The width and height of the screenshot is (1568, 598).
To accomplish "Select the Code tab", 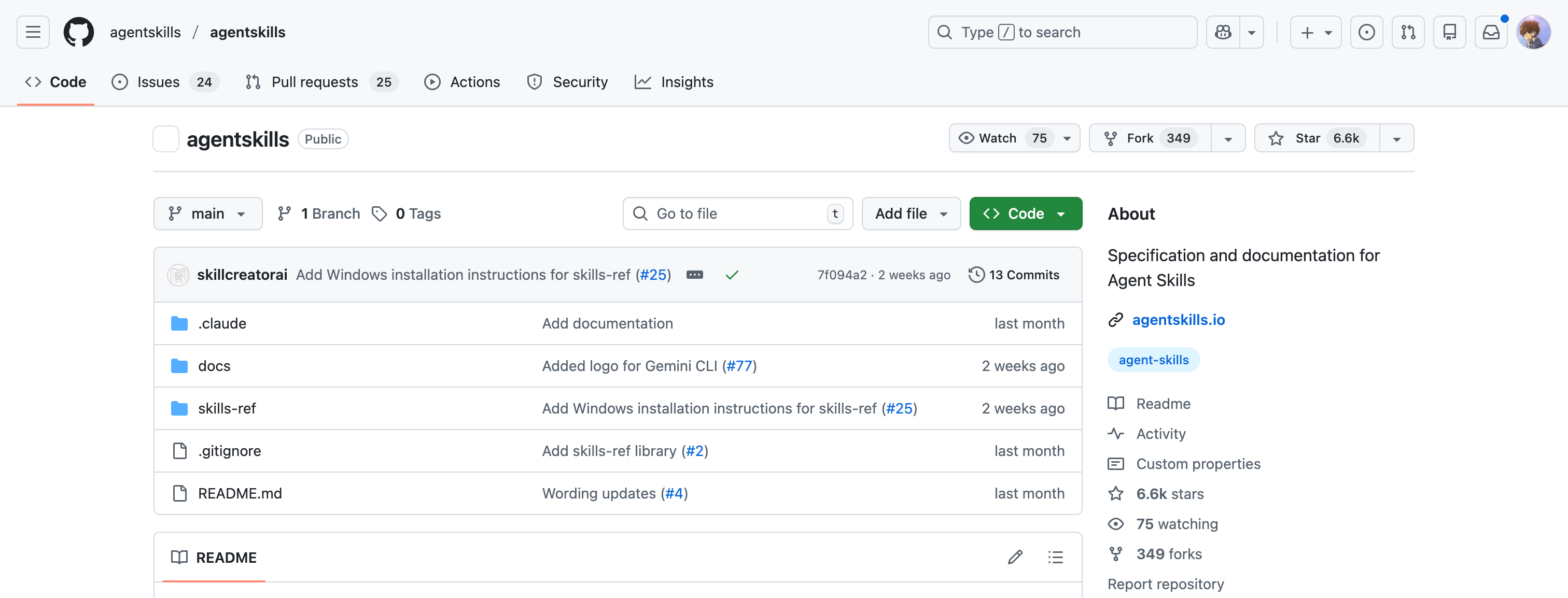I will coord(55,82).
